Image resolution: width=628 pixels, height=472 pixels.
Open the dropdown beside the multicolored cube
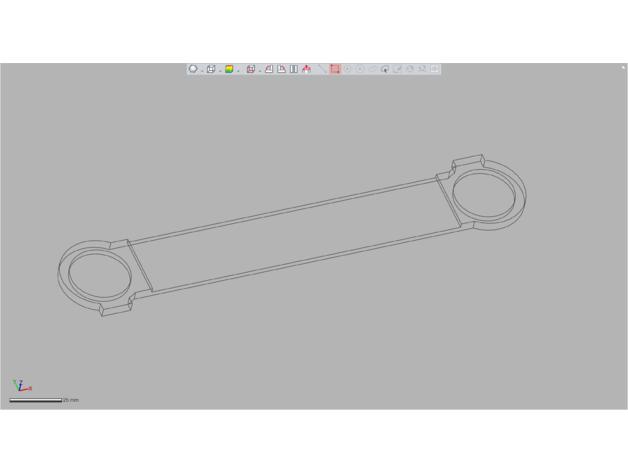click(x=238, y=70)
